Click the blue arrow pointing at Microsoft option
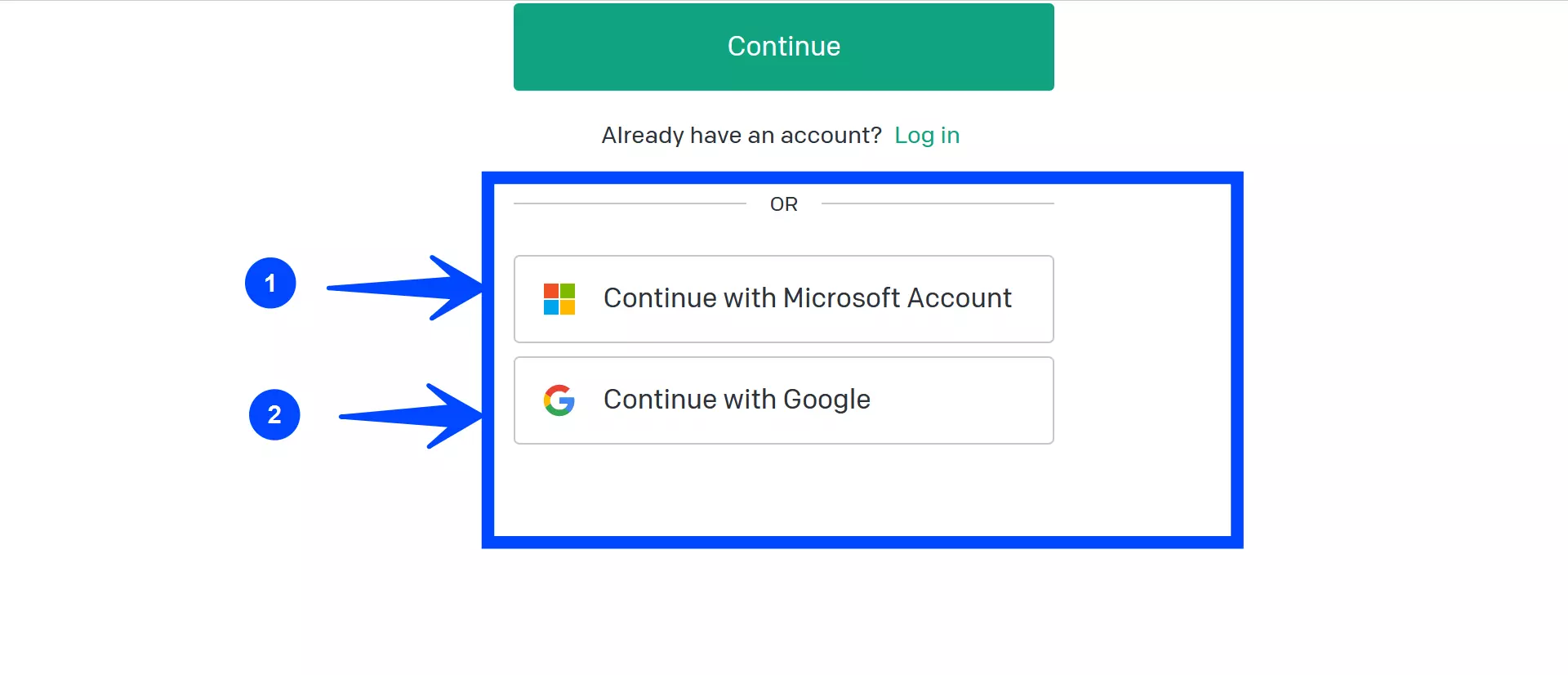 pyautogui.click(x=404, y=288)
